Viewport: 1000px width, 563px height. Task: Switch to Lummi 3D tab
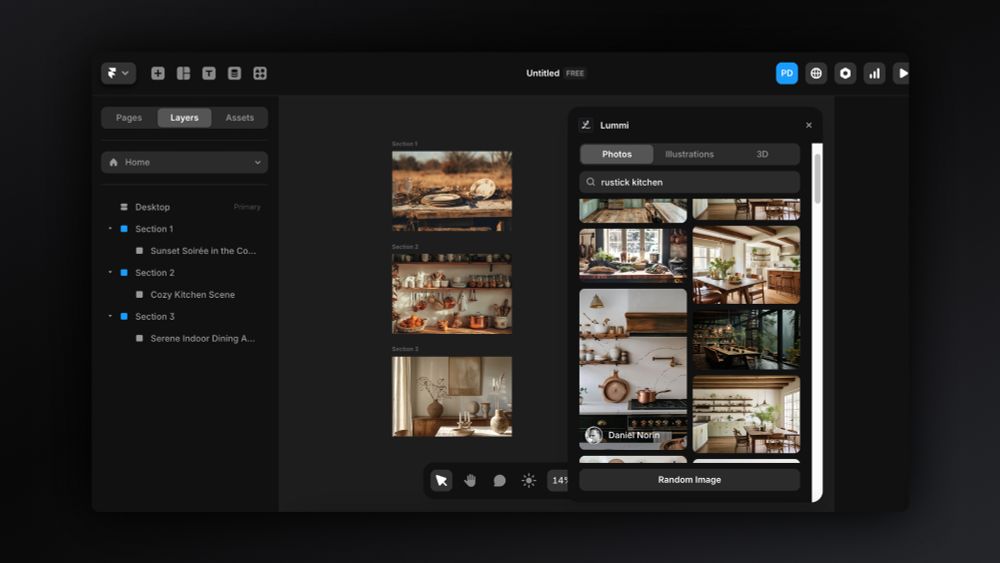point(762,154)
